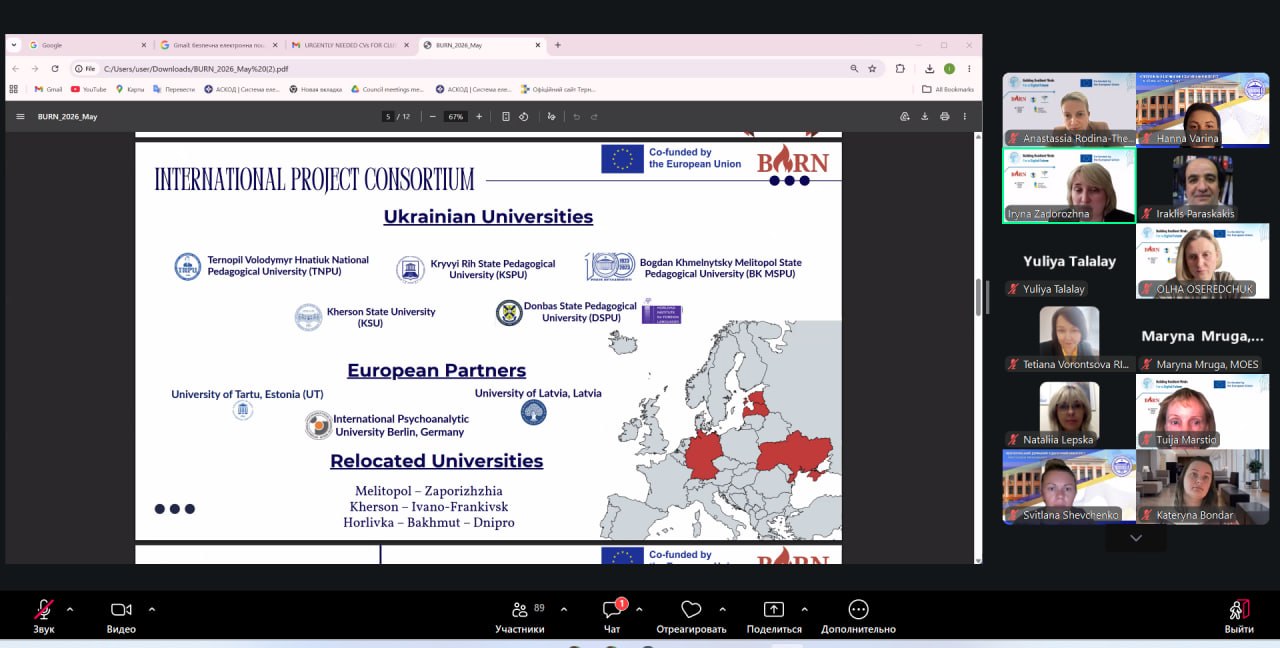The width and height of the screenshot is (1280, 648).
Task: Open the Чат chat panel
Action: click(x=612, y=615)
